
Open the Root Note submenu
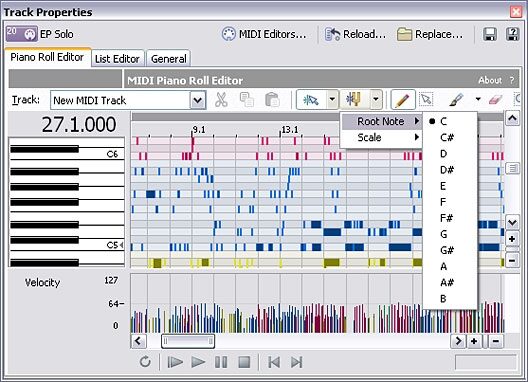tap(381, 121)
